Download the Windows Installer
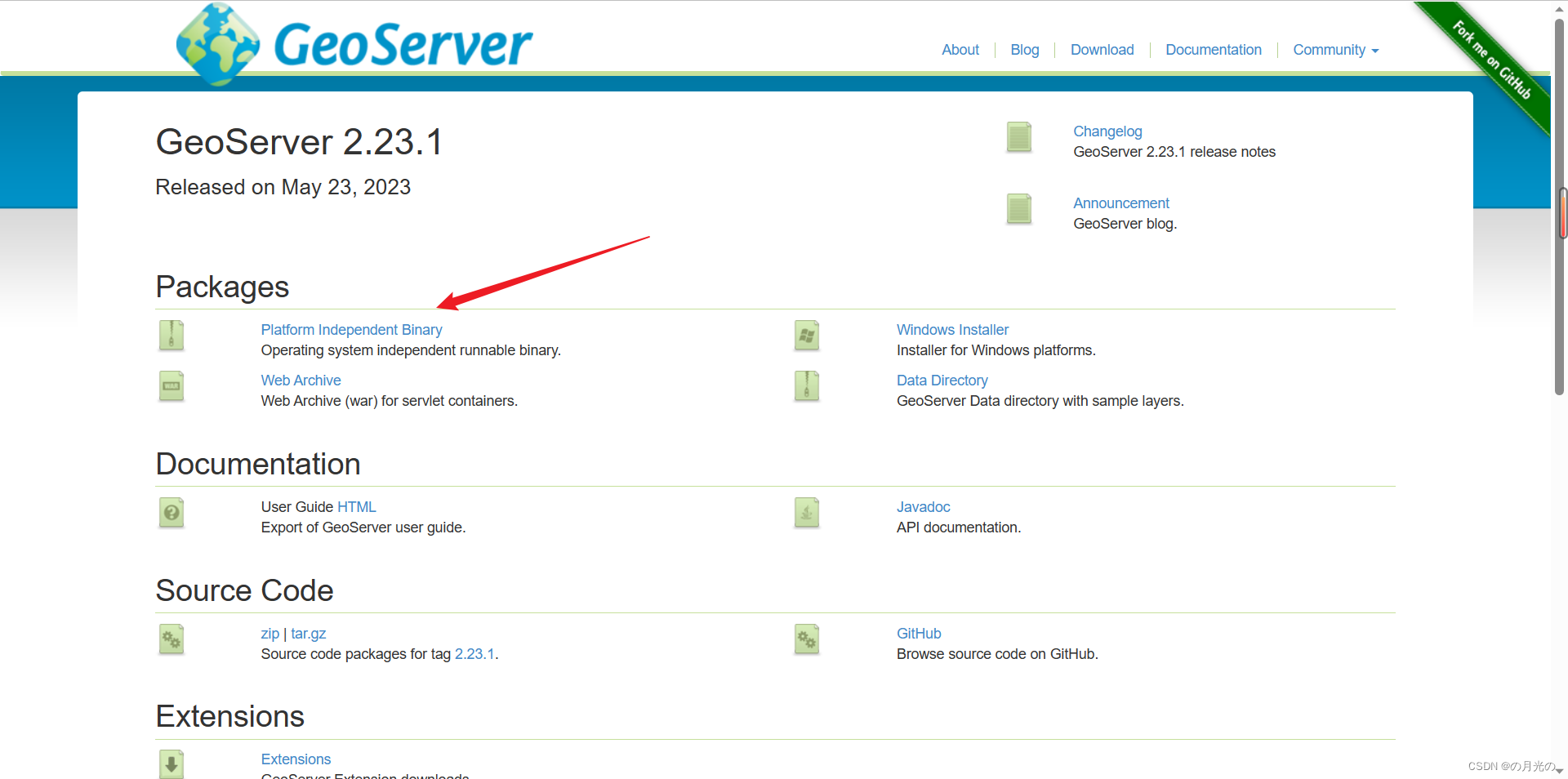The image size is (1568, 779). click(x=952, y=330)
